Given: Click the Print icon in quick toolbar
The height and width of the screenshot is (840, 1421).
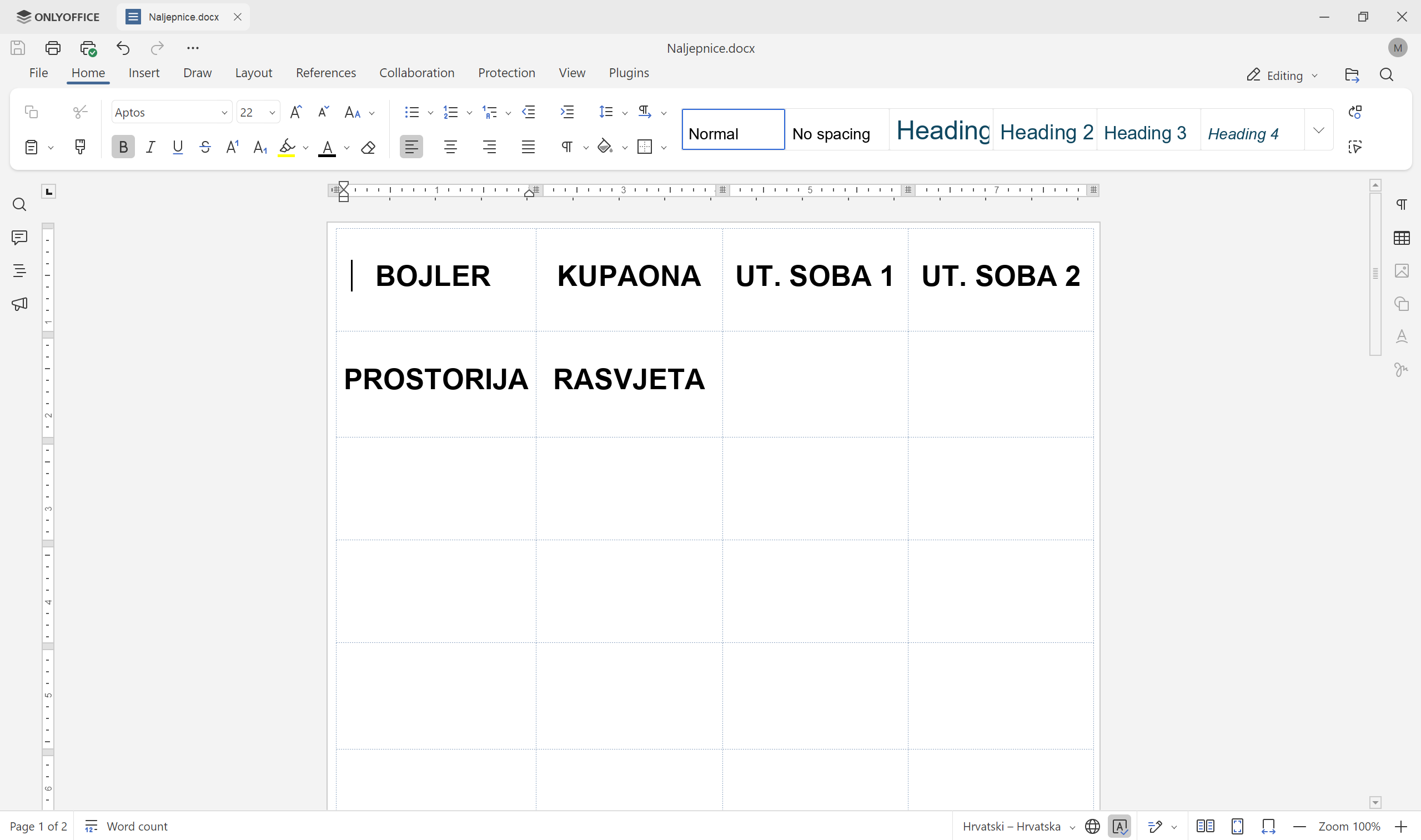Looking at the screenshot, I should pyautogui.click(x=53, y=48).
